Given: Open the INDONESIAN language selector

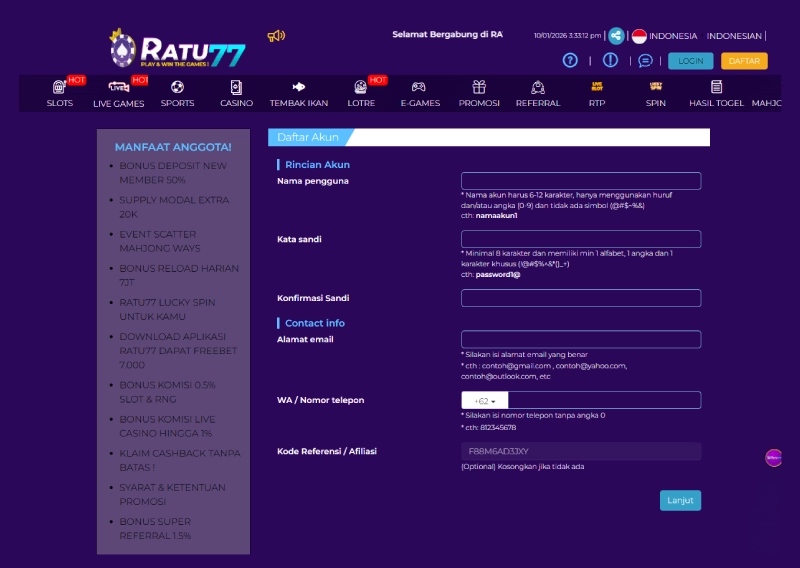Looking at the screenshot, I should pos(734,36).
